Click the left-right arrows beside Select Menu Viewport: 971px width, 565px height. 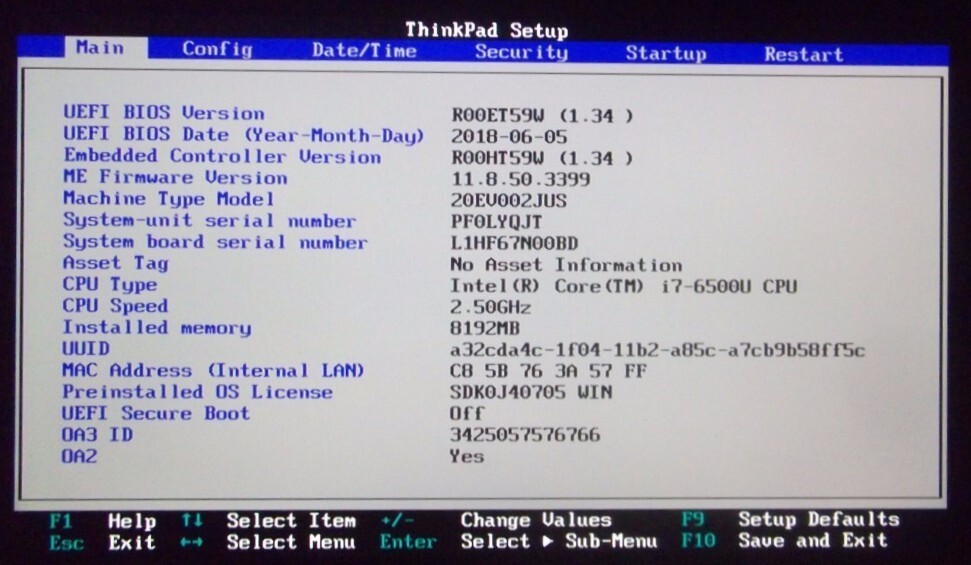[x=192, y=542]
